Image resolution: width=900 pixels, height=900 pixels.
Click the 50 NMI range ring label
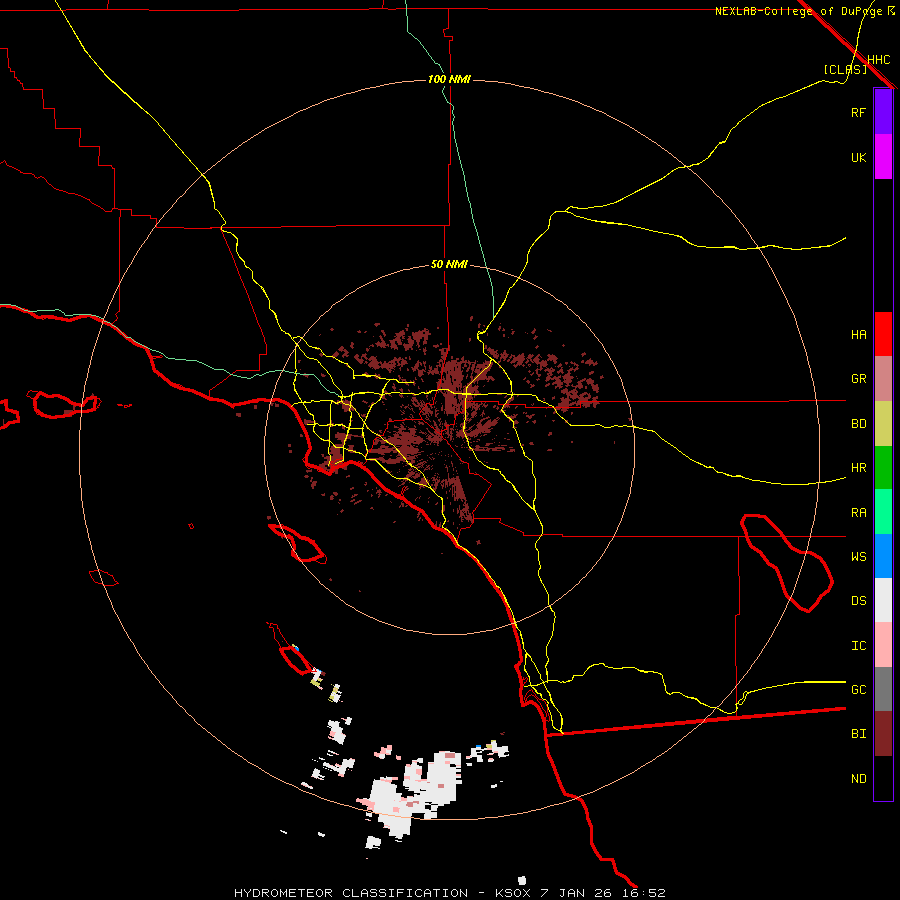pyautogui.click(x=449, y=264)
